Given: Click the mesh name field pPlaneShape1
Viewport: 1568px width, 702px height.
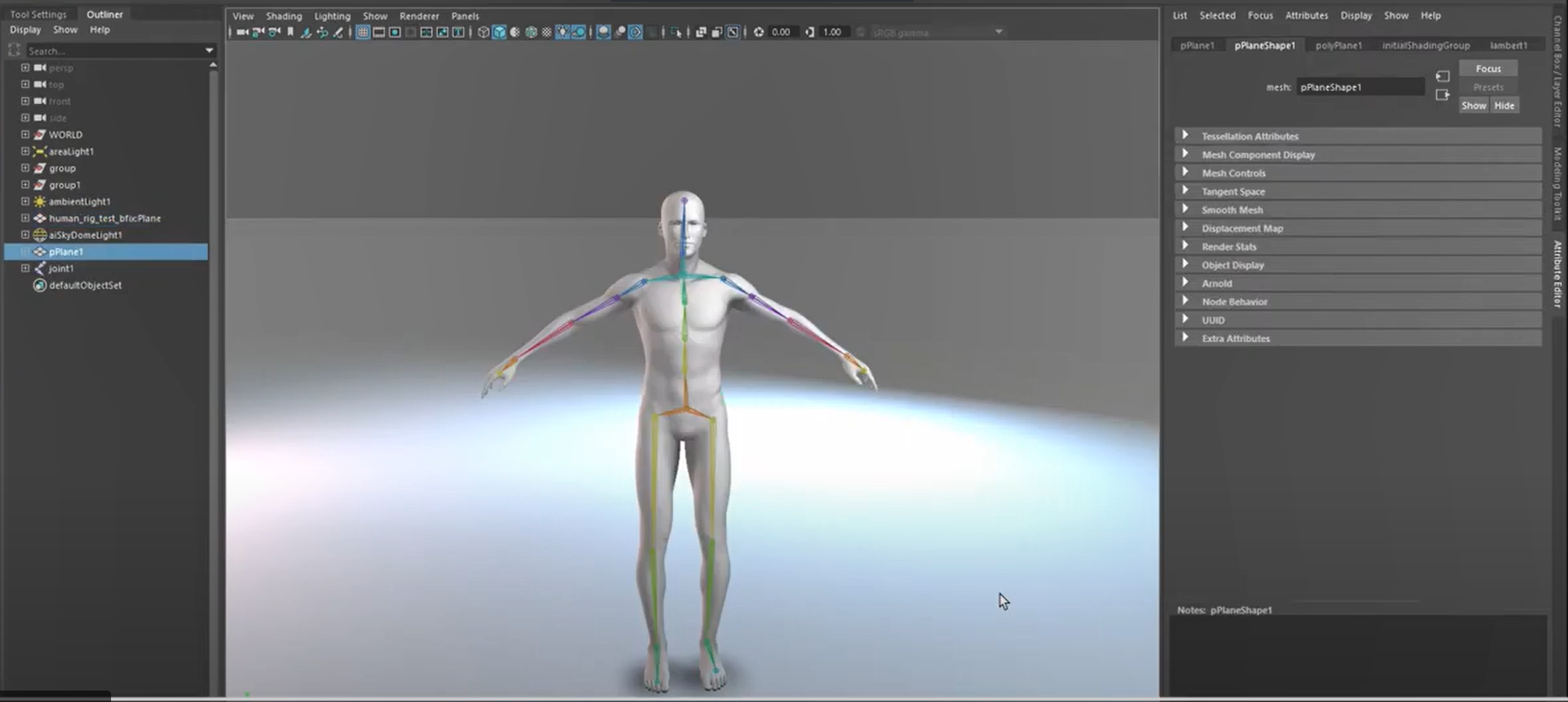Looking at the screenshot, I should point(1359,87).
